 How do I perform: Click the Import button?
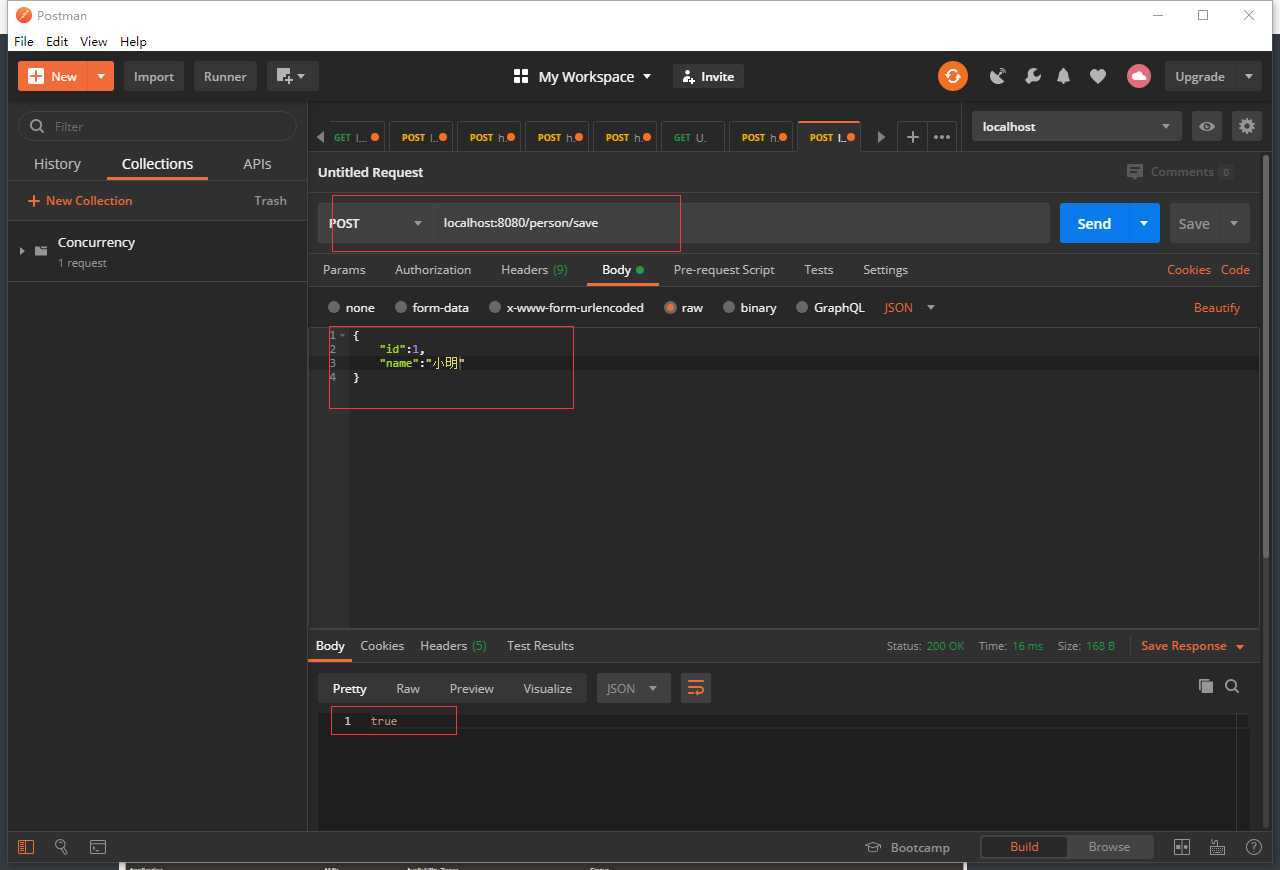pos(154,76)
